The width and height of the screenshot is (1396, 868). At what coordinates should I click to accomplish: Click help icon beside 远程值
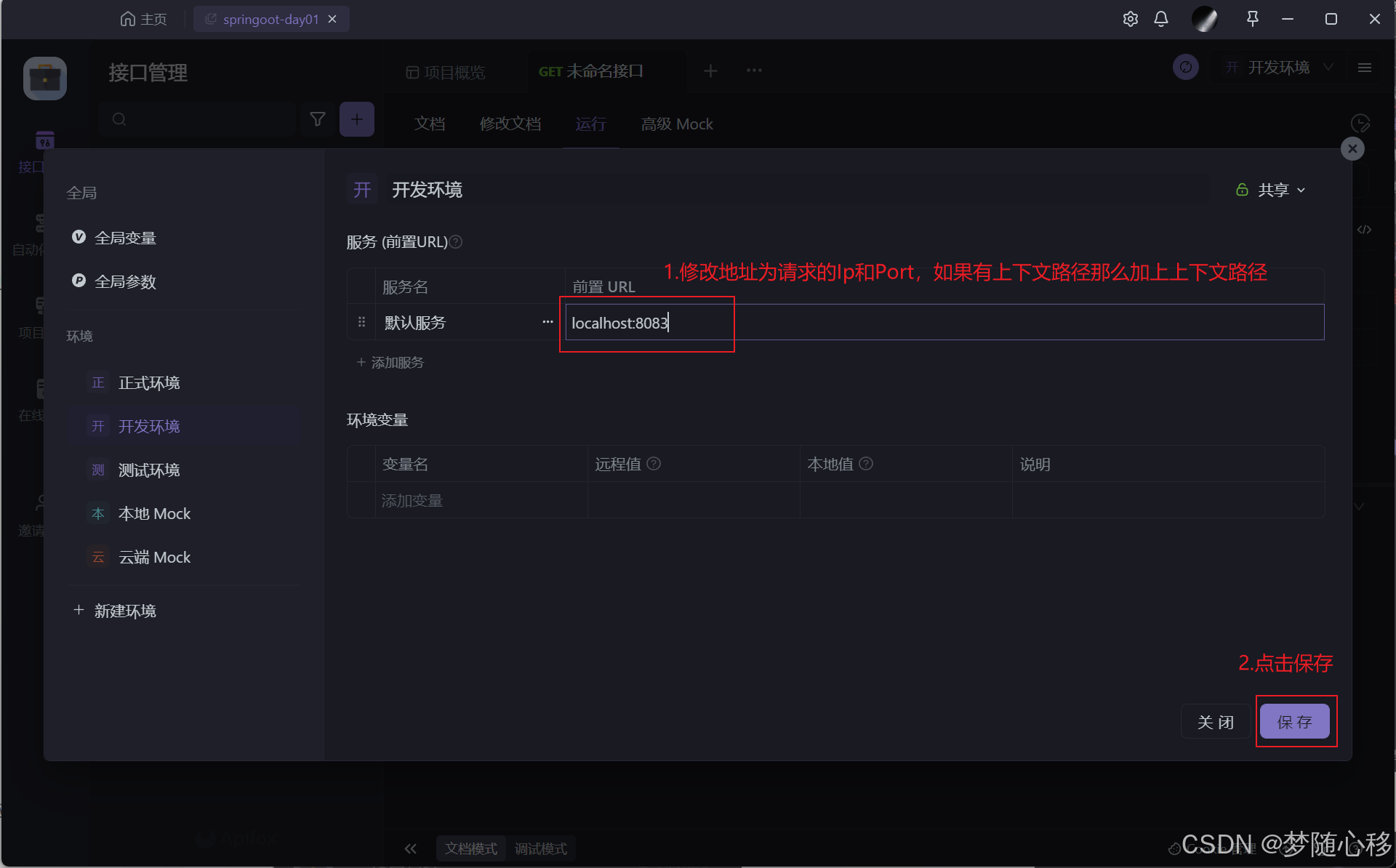[x=654, y=464]
